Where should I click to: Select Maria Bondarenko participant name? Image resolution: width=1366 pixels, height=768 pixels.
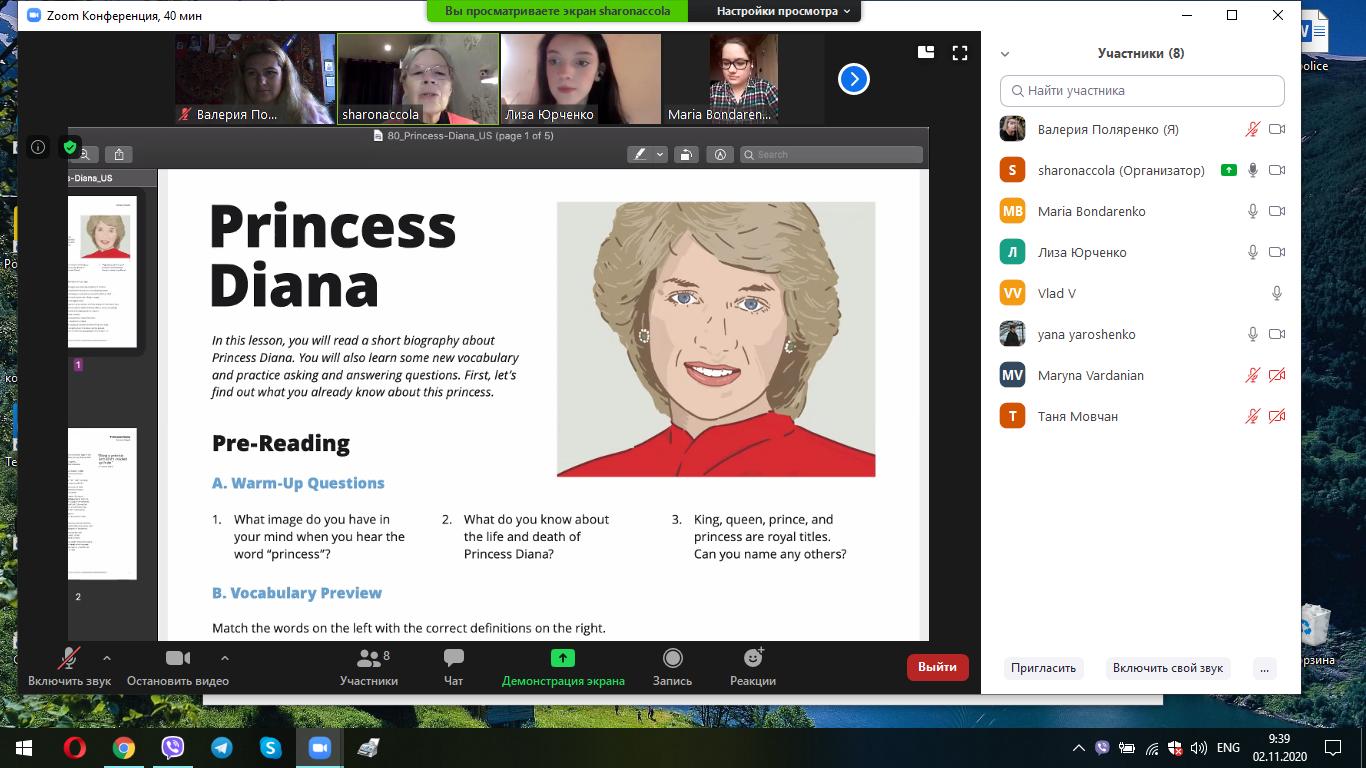(1092, 211)
